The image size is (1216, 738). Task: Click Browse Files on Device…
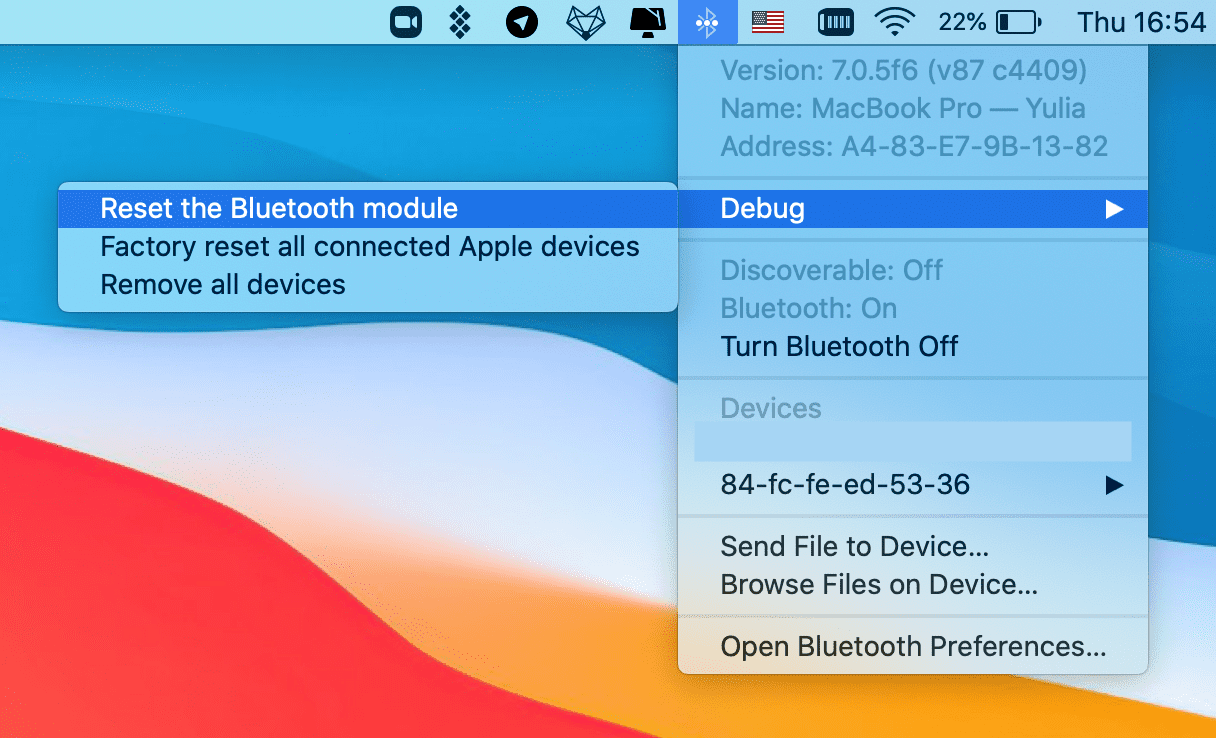pos(878,585)
